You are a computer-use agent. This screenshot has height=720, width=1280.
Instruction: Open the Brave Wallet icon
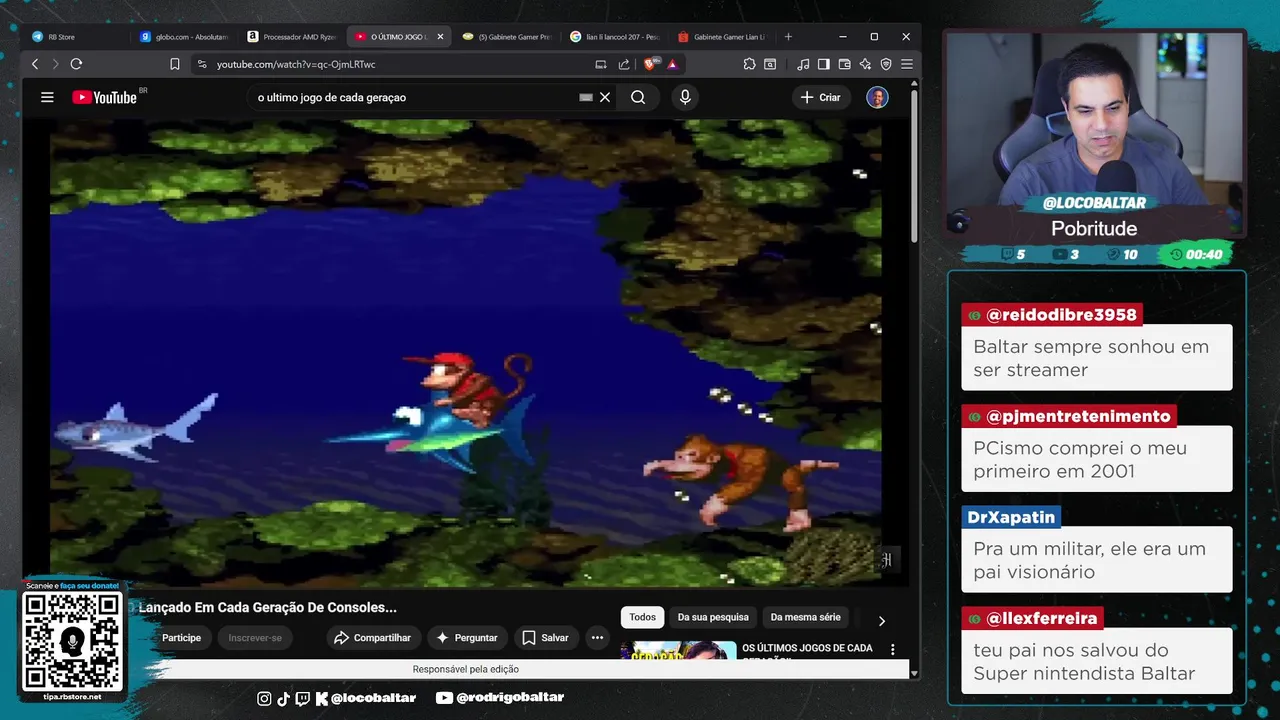click(x=845, y=64)
